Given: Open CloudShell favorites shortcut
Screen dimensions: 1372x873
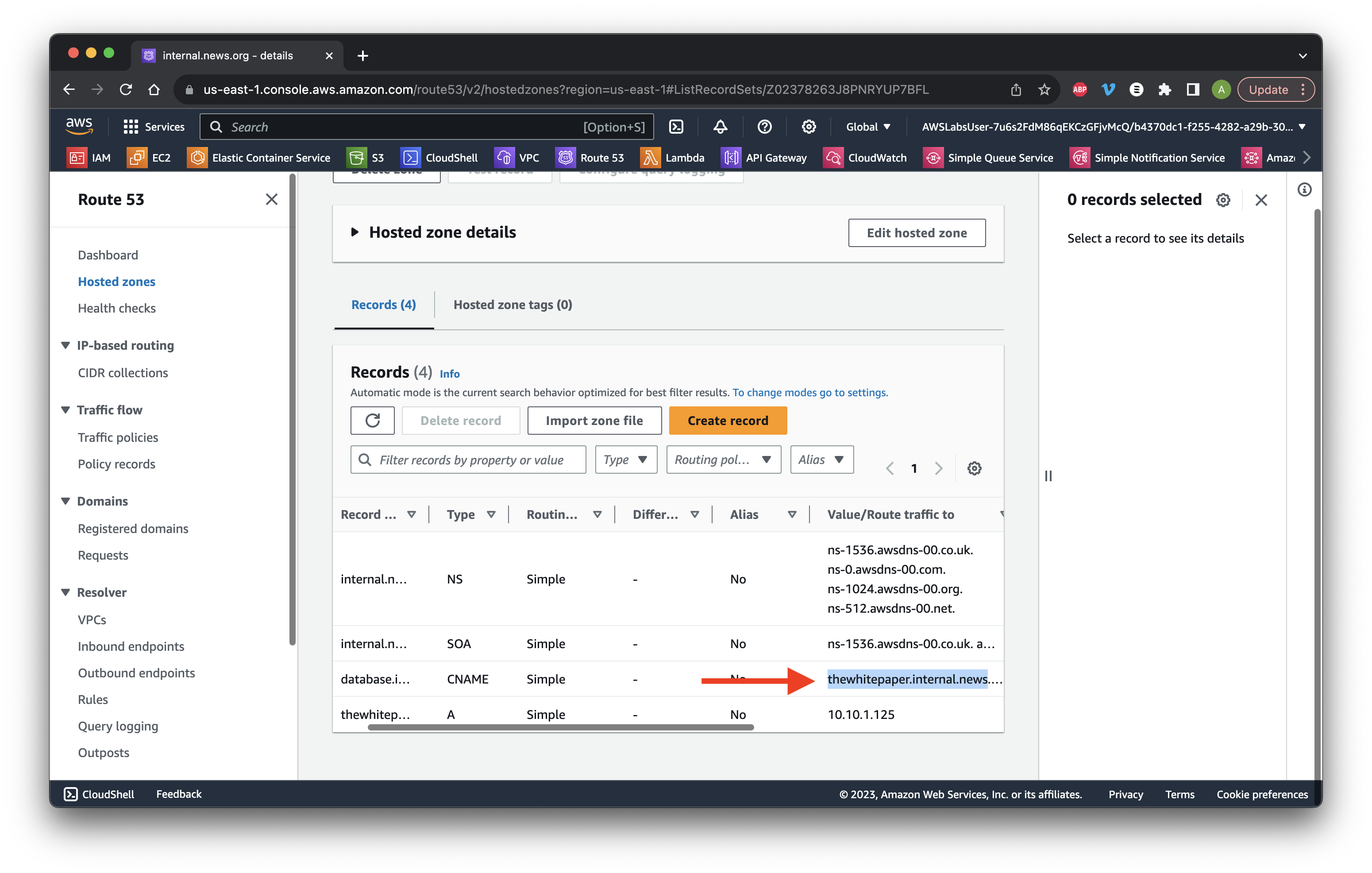Looking at the screenshot, I should click(439, 158).
